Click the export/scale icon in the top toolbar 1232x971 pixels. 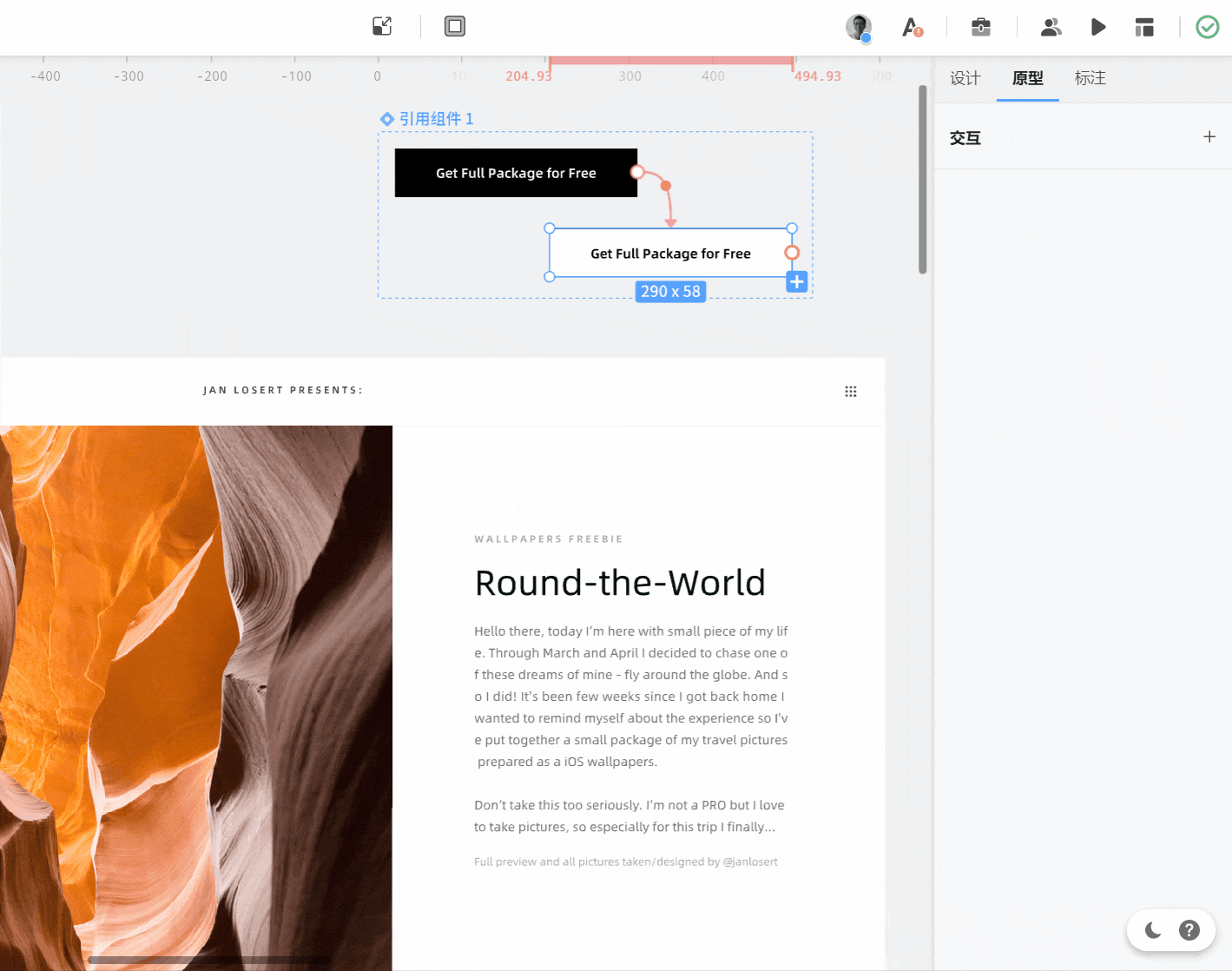pyautogui.click(x=382, y=26)
